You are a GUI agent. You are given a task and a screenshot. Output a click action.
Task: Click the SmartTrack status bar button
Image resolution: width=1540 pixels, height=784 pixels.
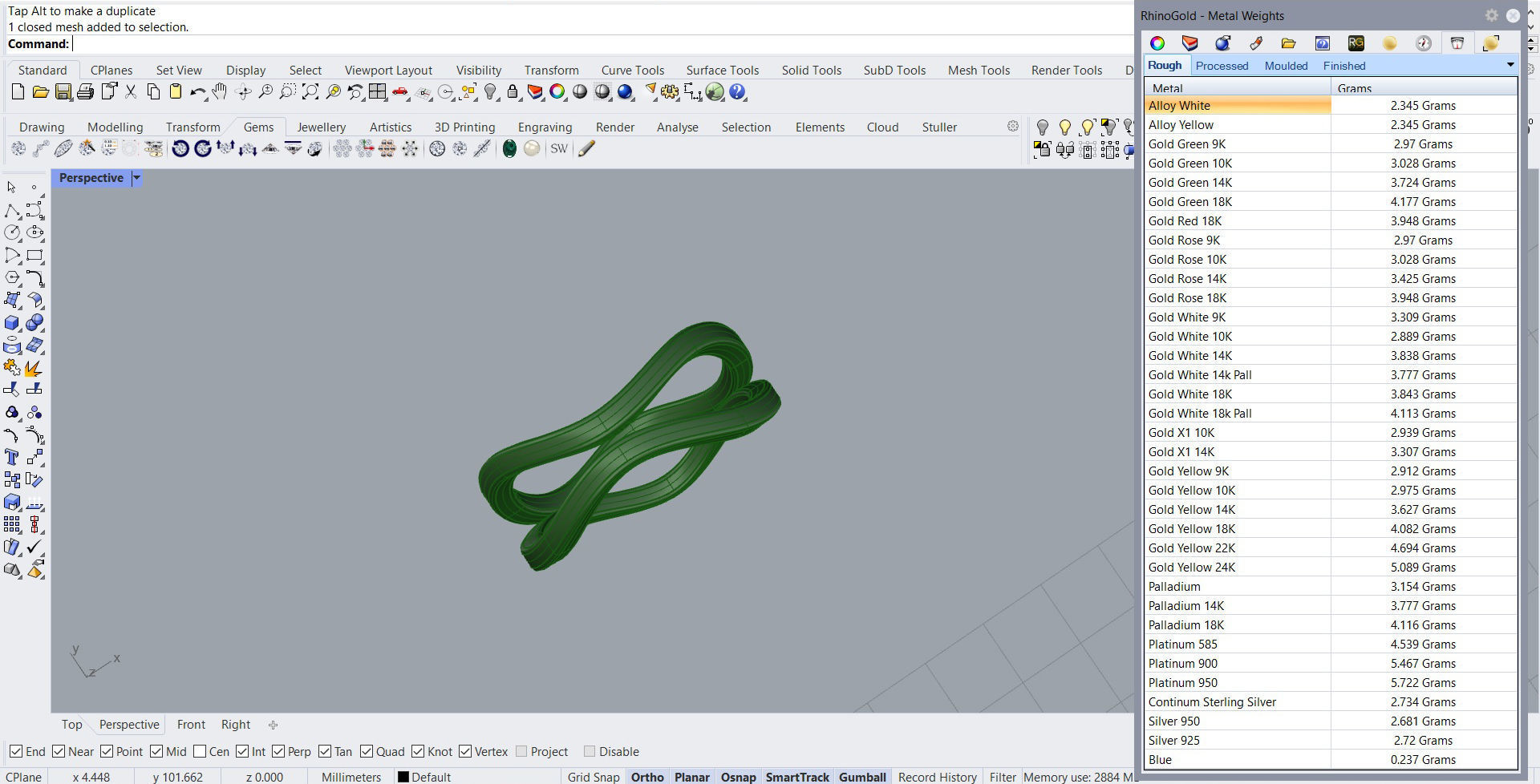pos(797,777)
